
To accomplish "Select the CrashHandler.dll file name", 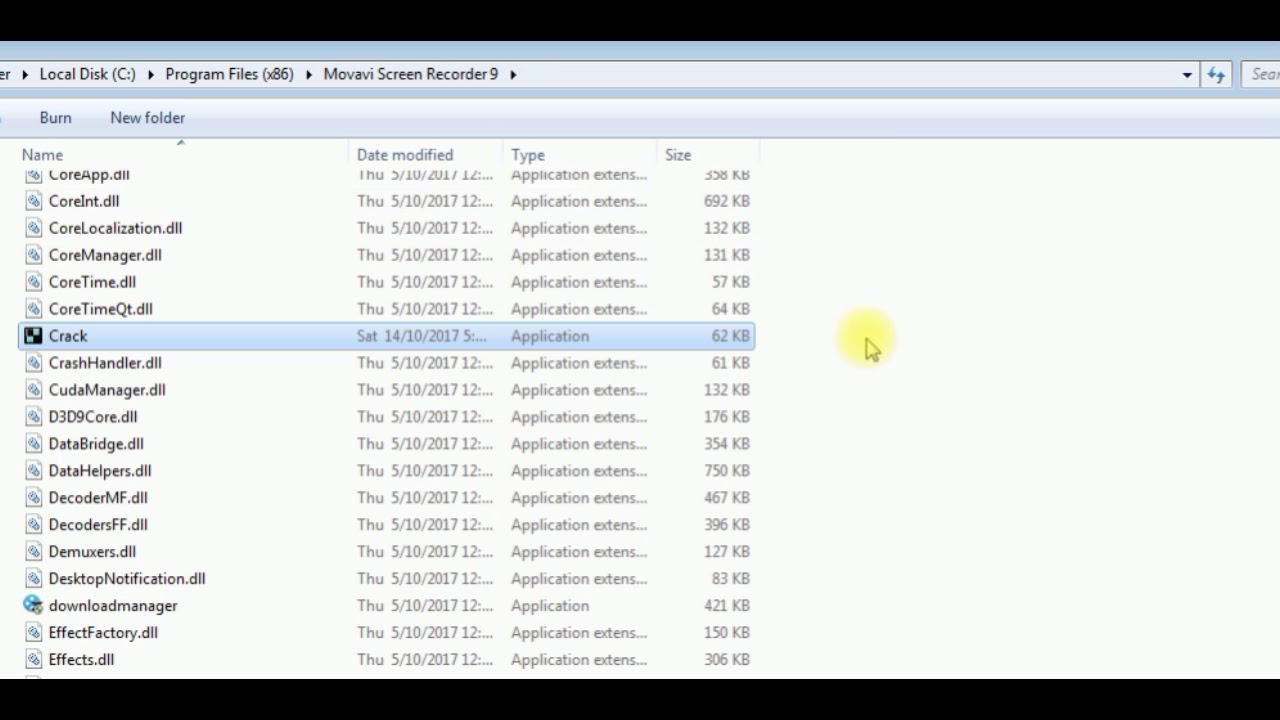I will [105, 363].
